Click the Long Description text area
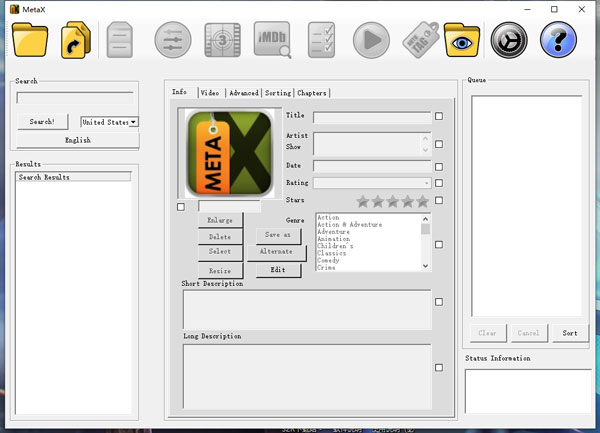600x433 pixels. pos(307,377)
